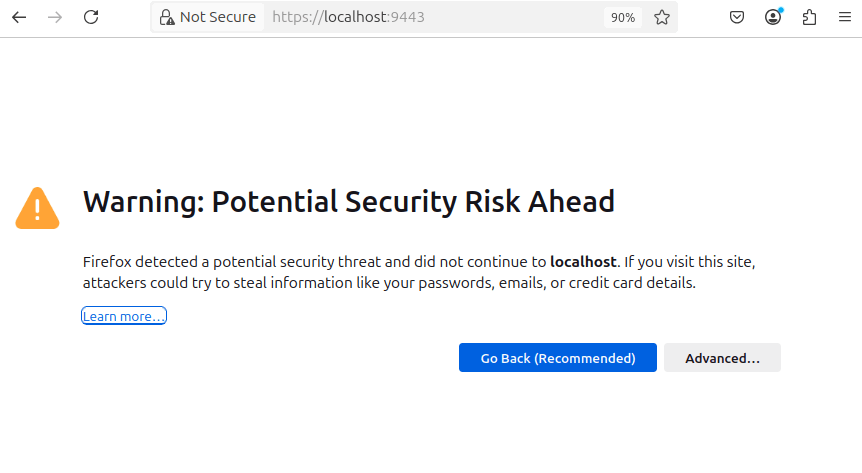Screen dimensions: 862x473
Task: Go back using the browser back arrow
Action: point(19,17)
